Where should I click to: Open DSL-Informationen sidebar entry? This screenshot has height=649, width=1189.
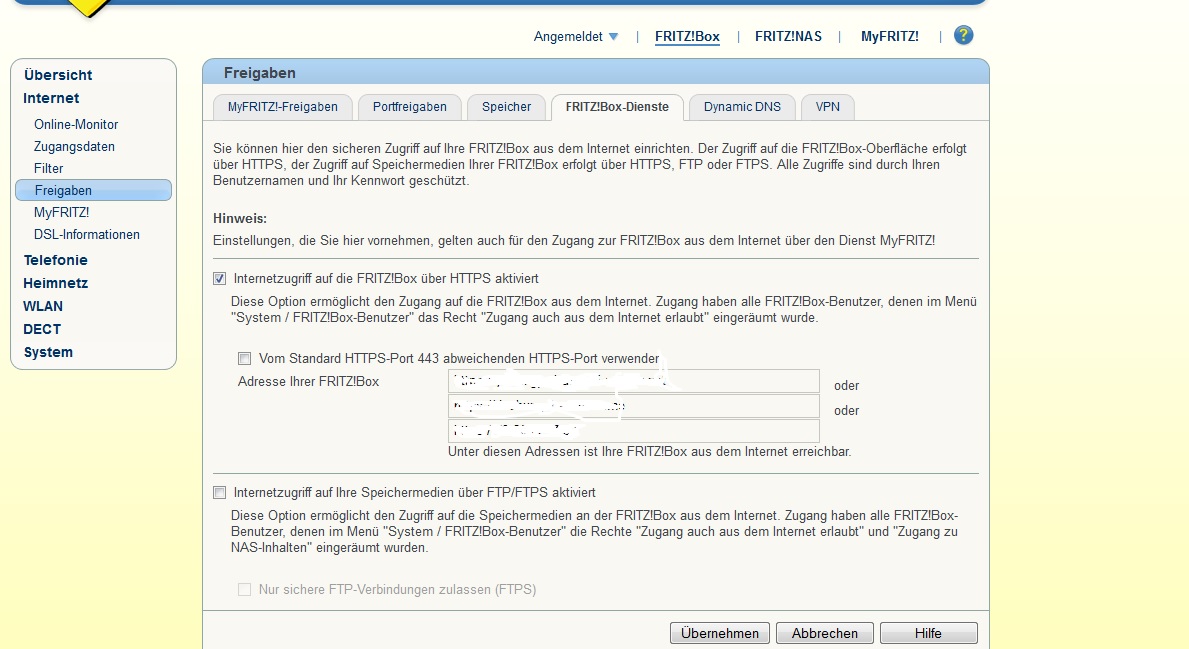(86, 234)
